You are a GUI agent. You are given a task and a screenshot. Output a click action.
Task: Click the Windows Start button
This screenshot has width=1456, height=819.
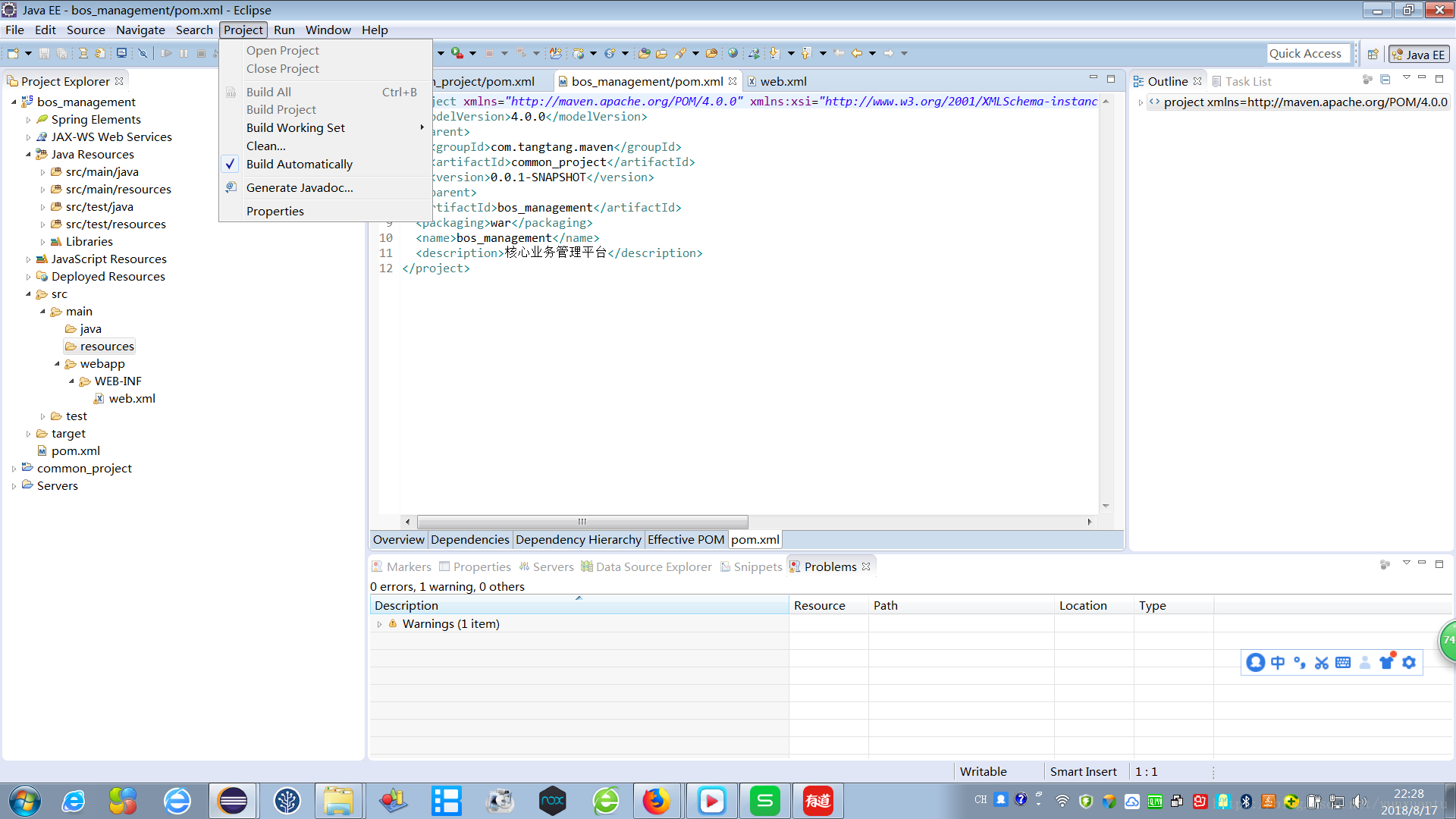click(x=24, y=801)
